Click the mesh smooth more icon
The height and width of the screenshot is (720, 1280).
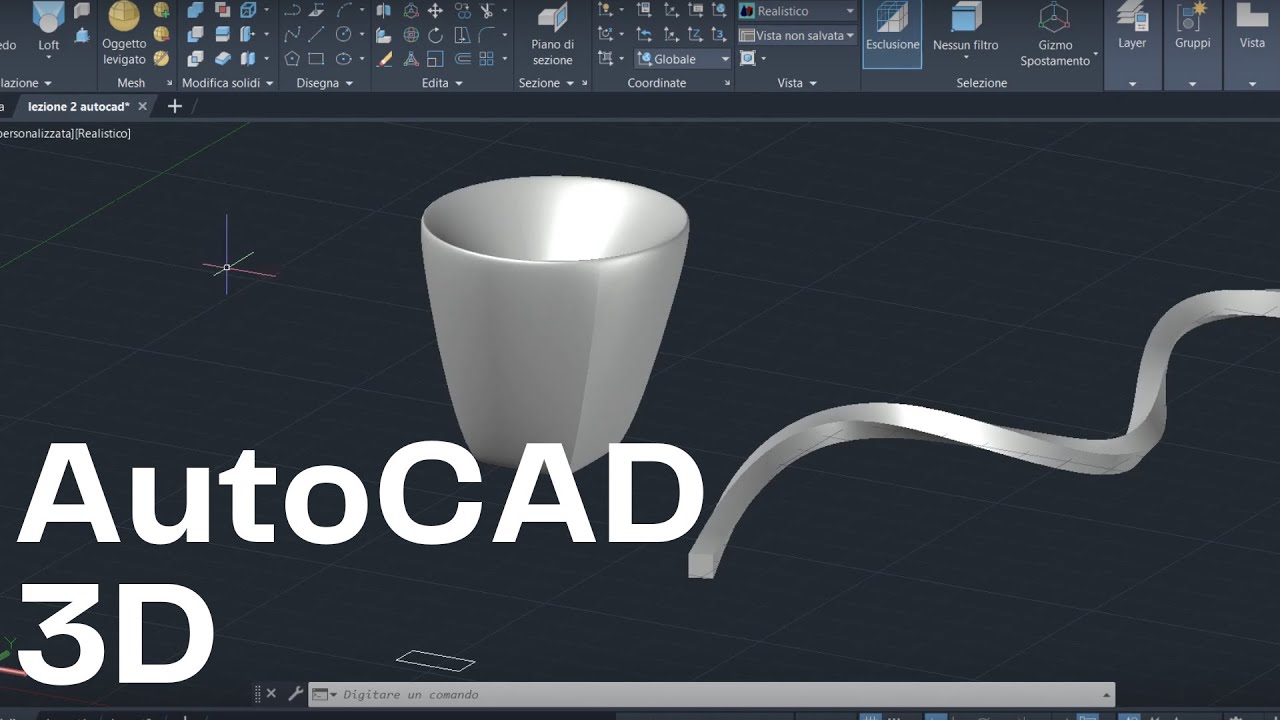(x=161, y=10)
